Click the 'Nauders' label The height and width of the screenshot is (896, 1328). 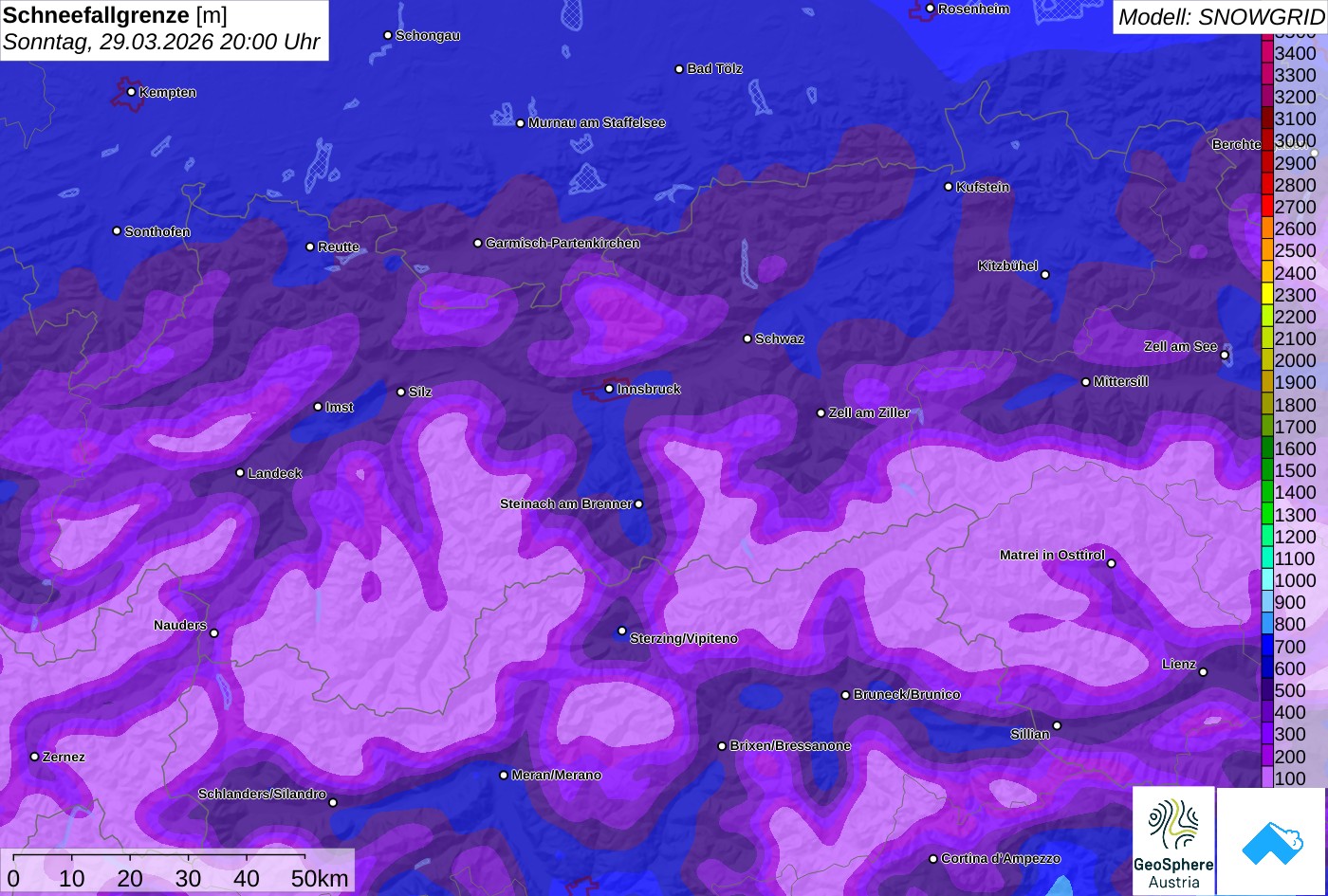tap(180, 625)
